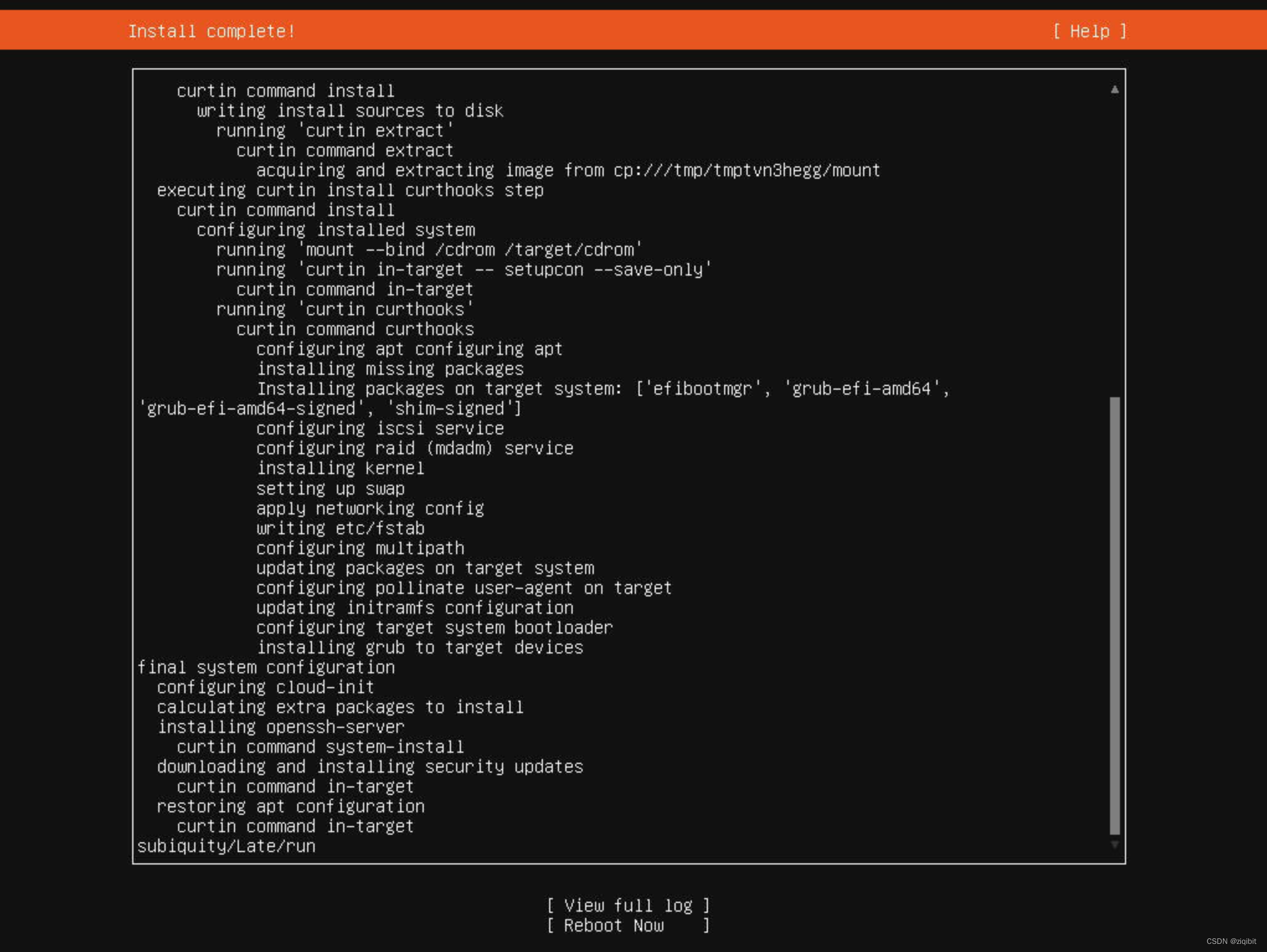The image size is (1267, 952).
Task: Click 'Installing packages on target system' line
Action: pos(544,398)
